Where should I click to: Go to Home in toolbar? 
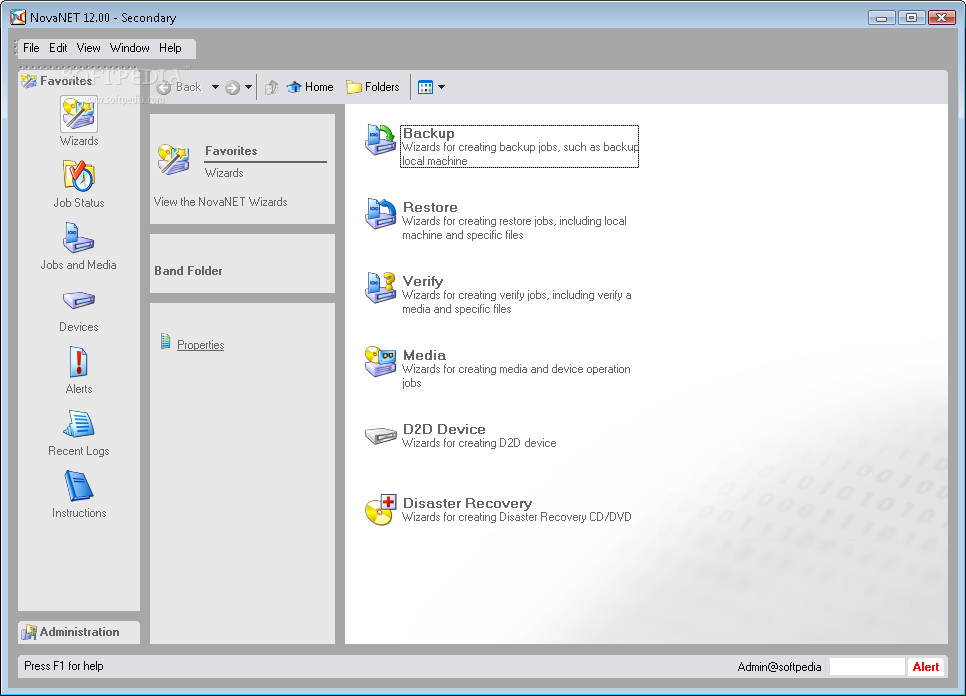tap(310, 87)
